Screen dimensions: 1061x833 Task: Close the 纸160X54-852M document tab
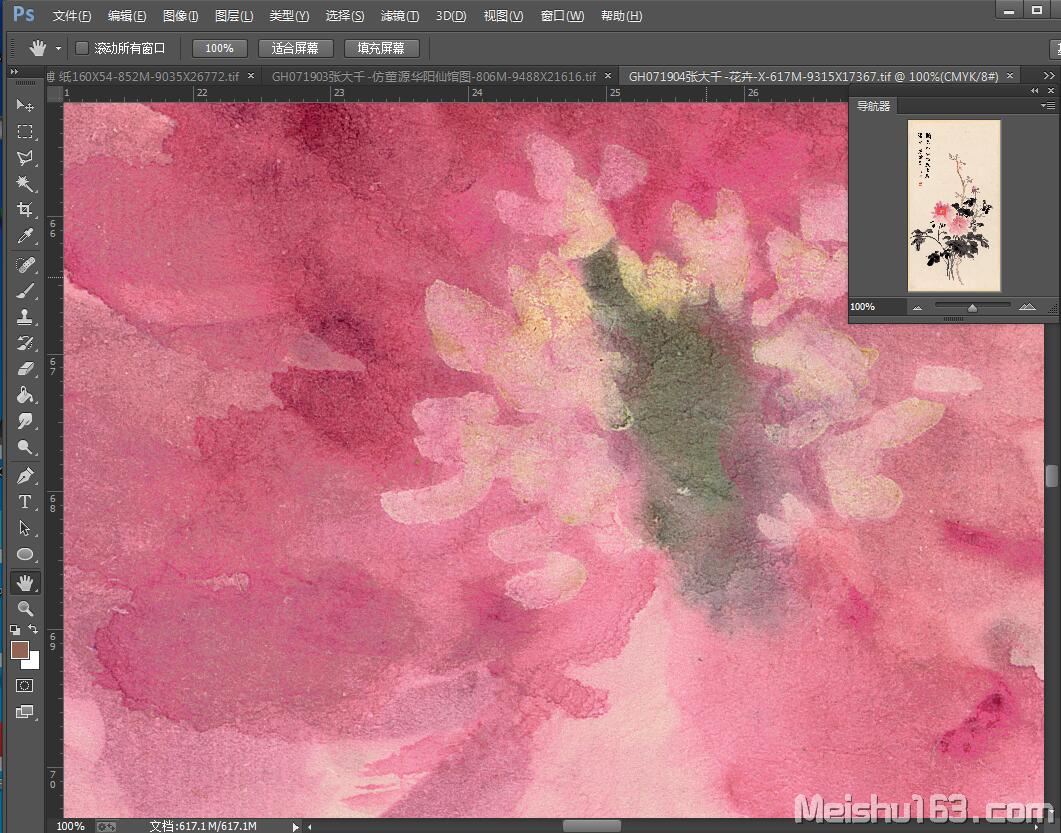pyautogui.click(x=251, y=76)
